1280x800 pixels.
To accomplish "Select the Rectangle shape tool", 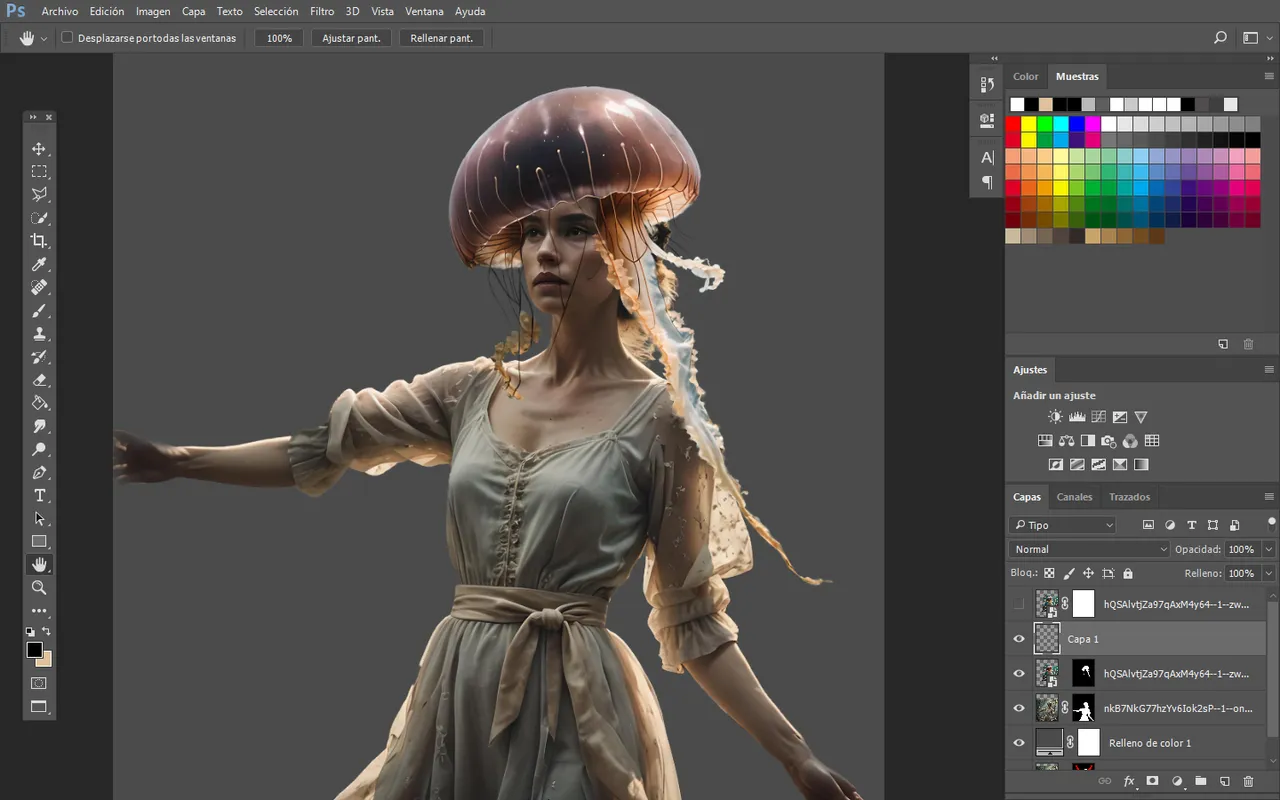I will (x=39, y=542).
